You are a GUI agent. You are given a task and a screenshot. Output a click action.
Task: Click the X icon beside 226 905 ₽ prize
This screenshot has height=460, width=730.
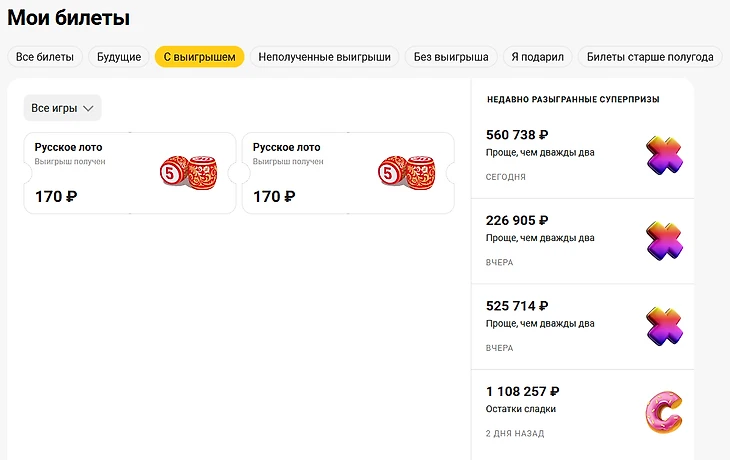664,241
